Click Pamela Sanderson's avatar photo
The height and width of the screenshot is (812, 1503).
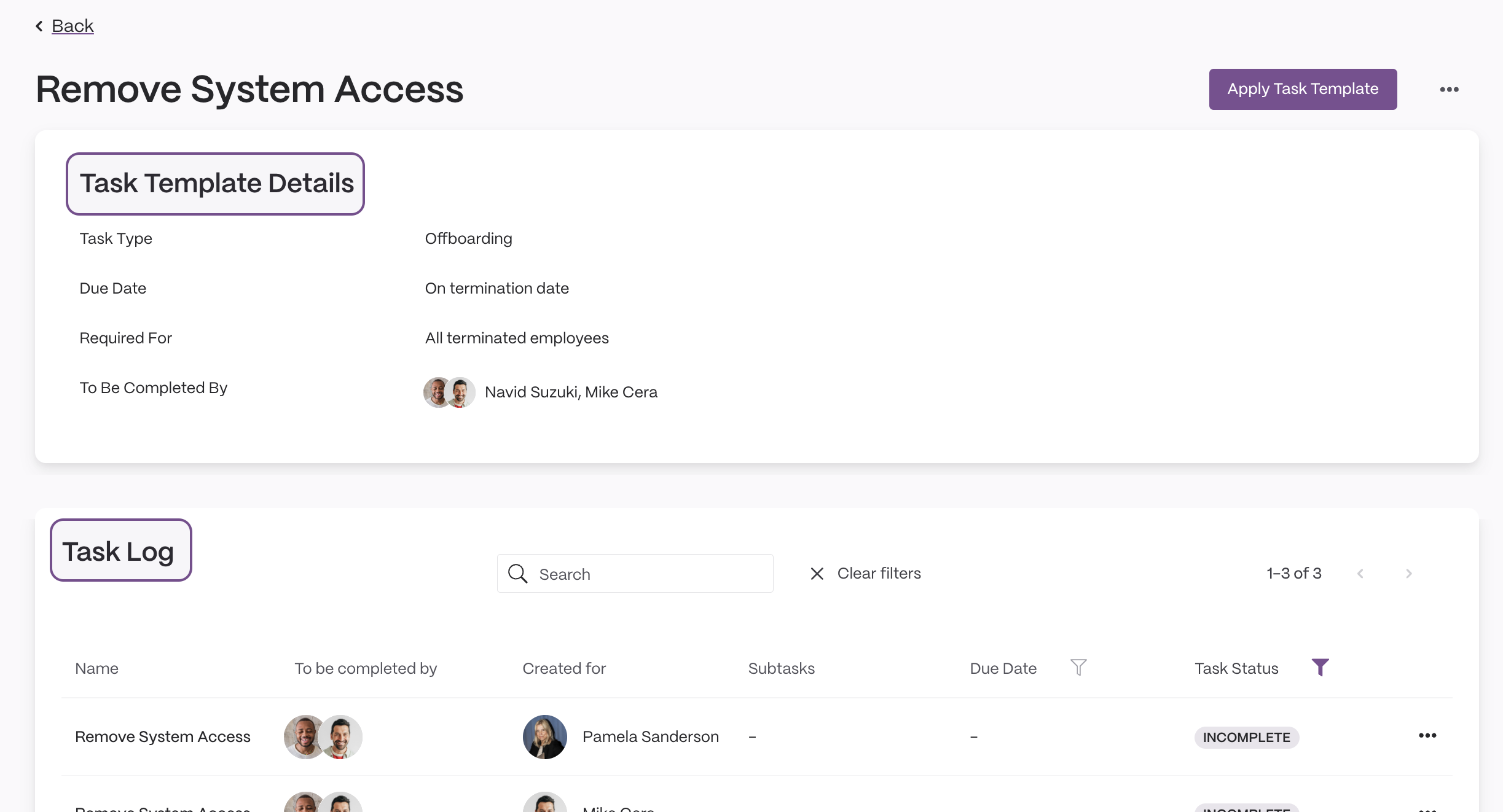coord(544,736)
